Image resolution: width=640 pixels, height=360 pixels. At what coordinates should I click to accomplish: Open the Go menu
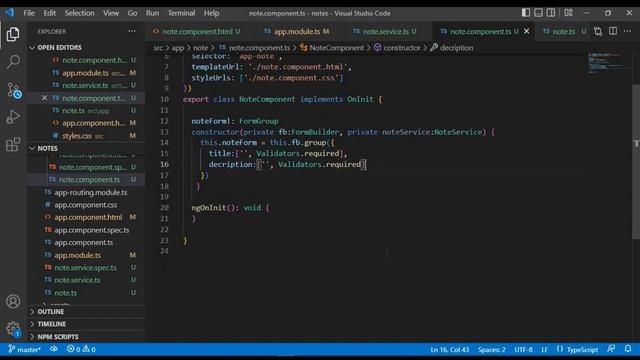coord(132,13)
